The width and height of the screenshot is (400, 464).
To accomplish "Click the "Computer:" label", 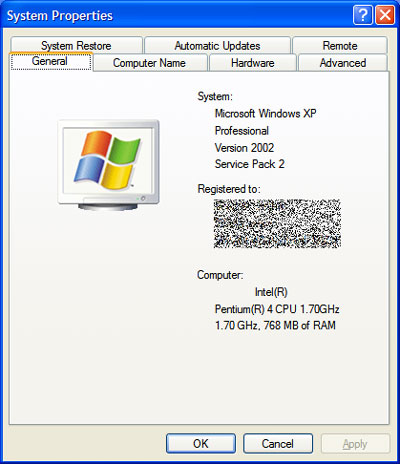I will pyautogui.click(x=220, y=275).
